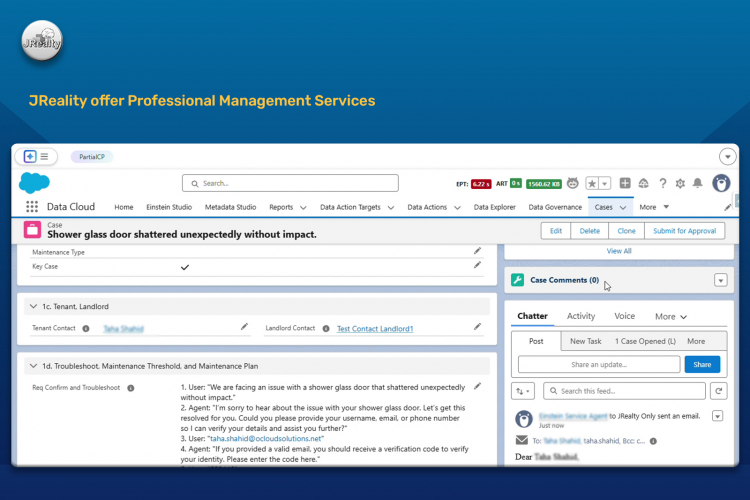Click the Einstein sparkle icon top left
This screenshot has height=500, width=750.
30,156
